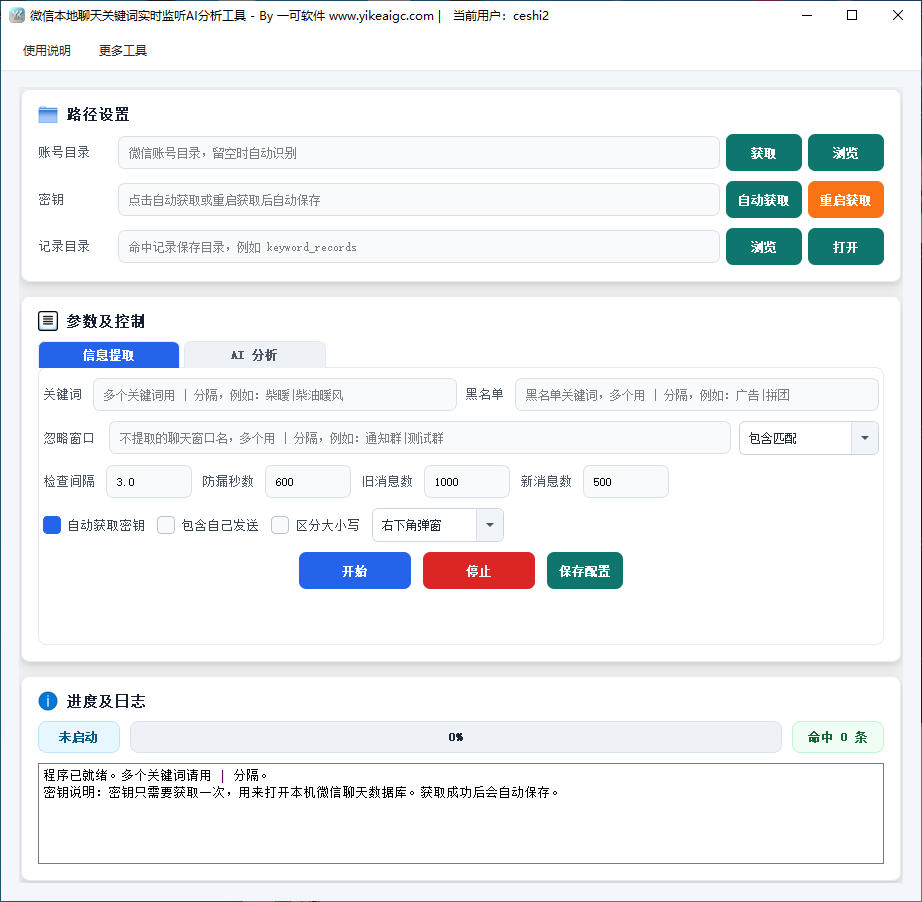
Task: Click the 忽略窗口 input field
Action: coord(420,438)
